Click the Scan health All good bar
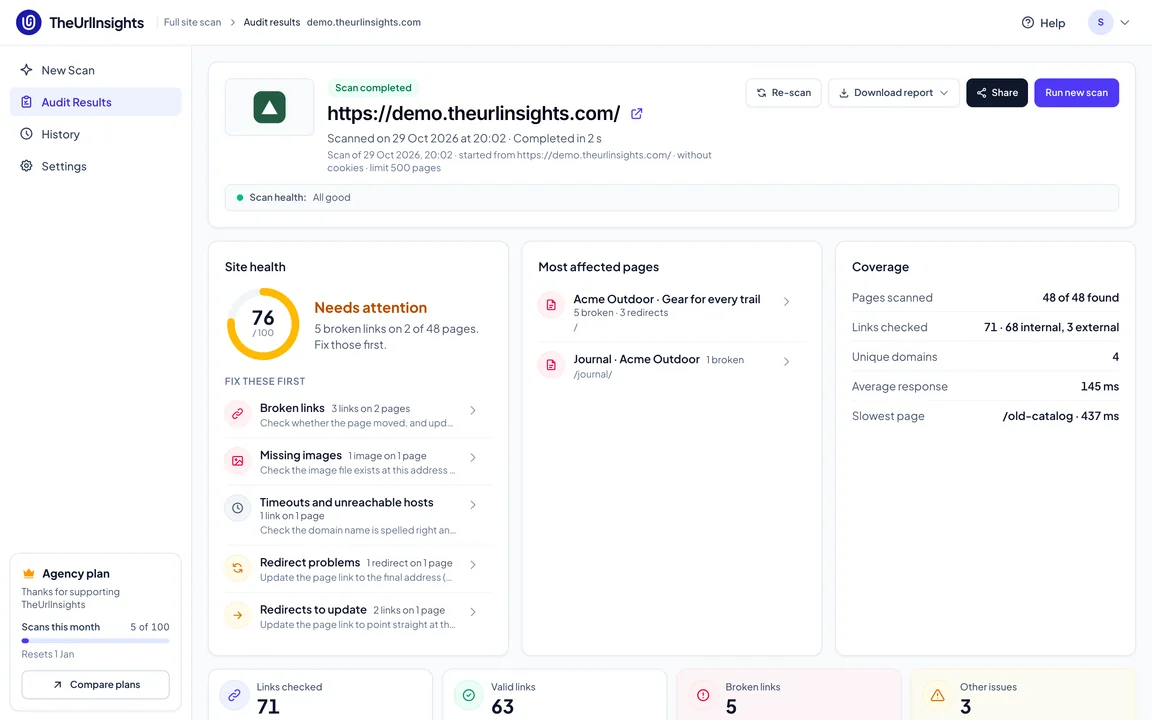Viewport: 1152px width, 720px height. pyautogui.click(x=672, y=198)
